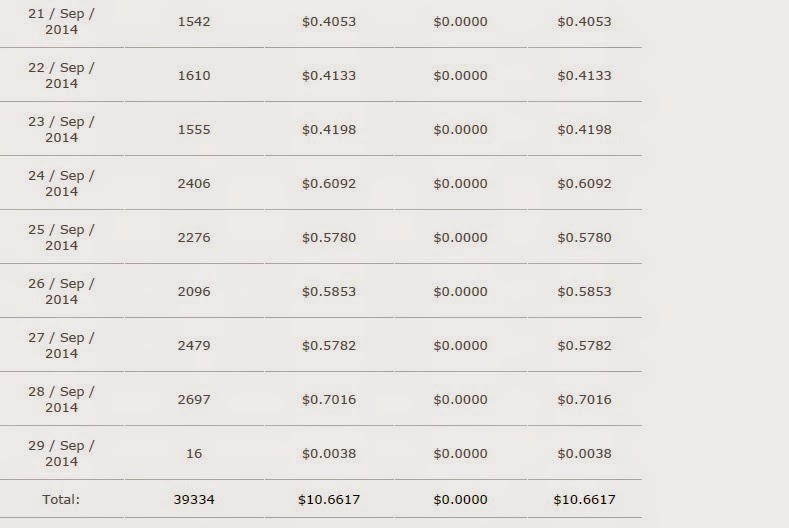The width and height of the screenshot is (789, 528).
Task: Click the total count 39334
Action: click(x=194, y=499)
